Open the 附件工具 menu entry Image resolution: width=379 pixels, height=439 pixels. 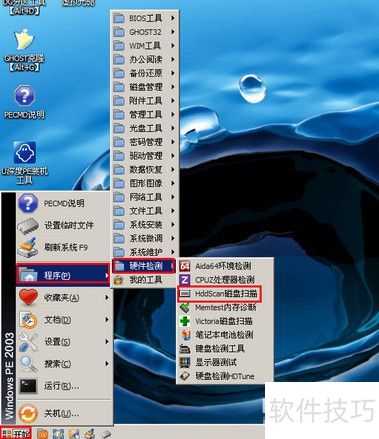145,101
